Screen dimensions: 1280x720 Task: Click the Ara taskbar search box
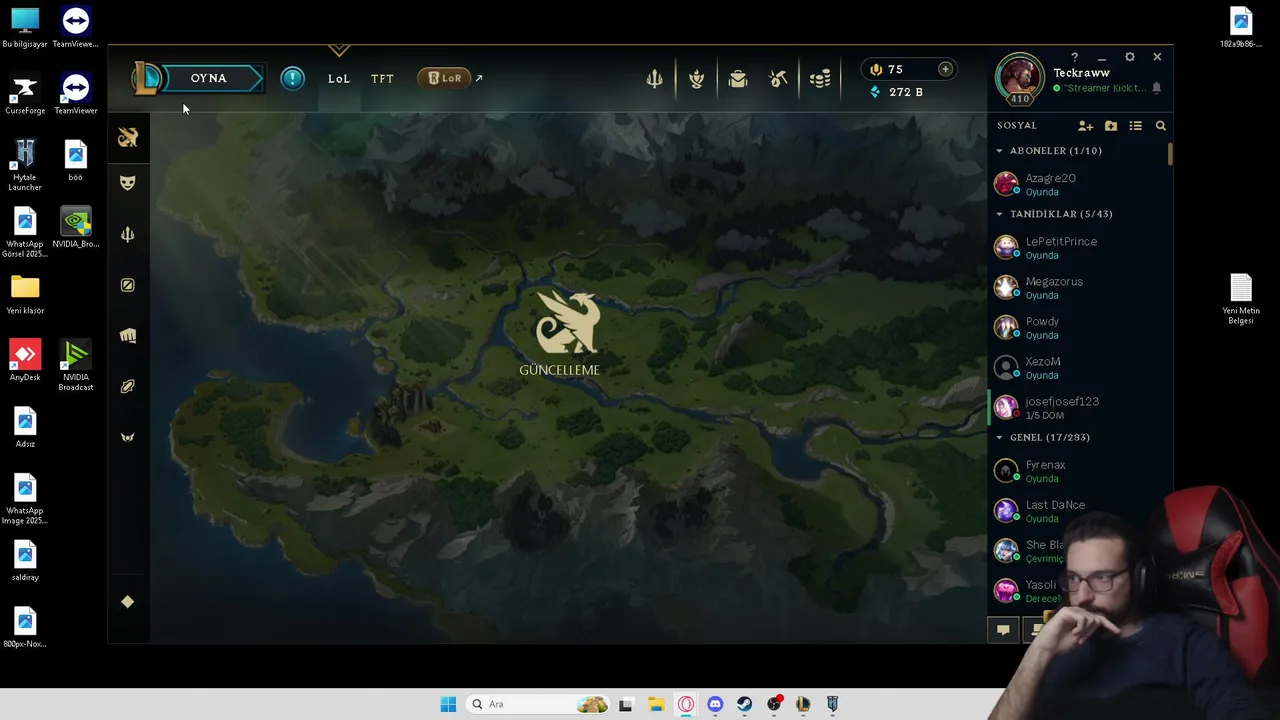click(540, 704)
